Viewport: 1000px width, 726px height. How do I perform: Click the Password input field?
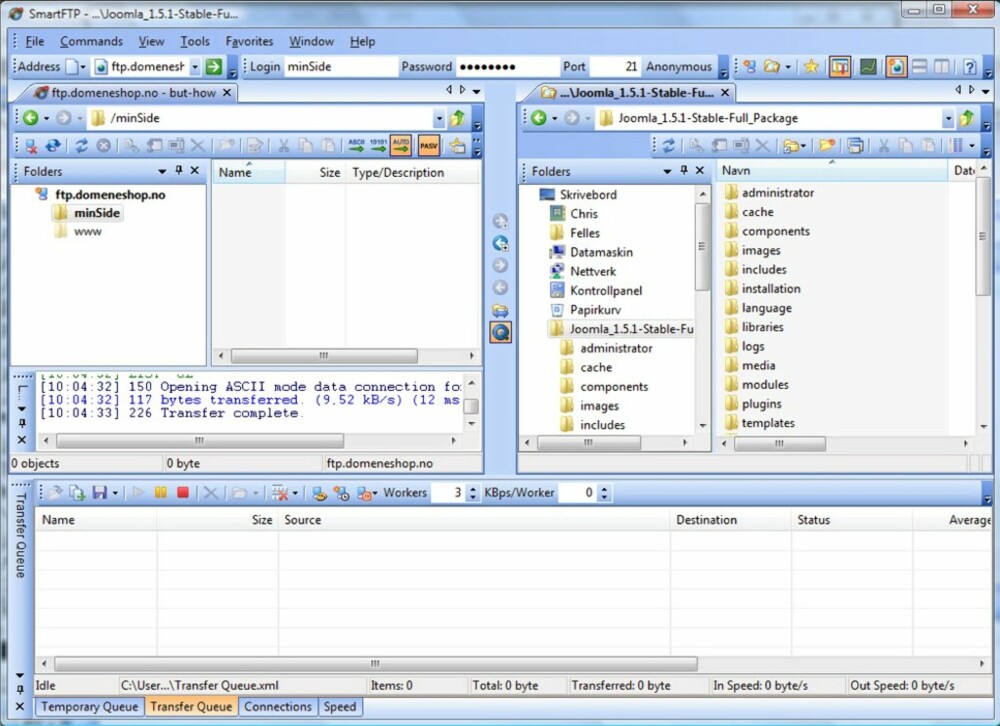point(507,66)
